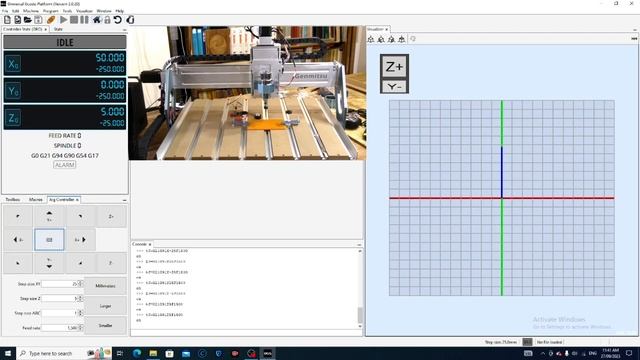The height and width of the screenshot is (360, 640).
Task: Click the orange connect plug icon
Action: click(x=51, y=20)
